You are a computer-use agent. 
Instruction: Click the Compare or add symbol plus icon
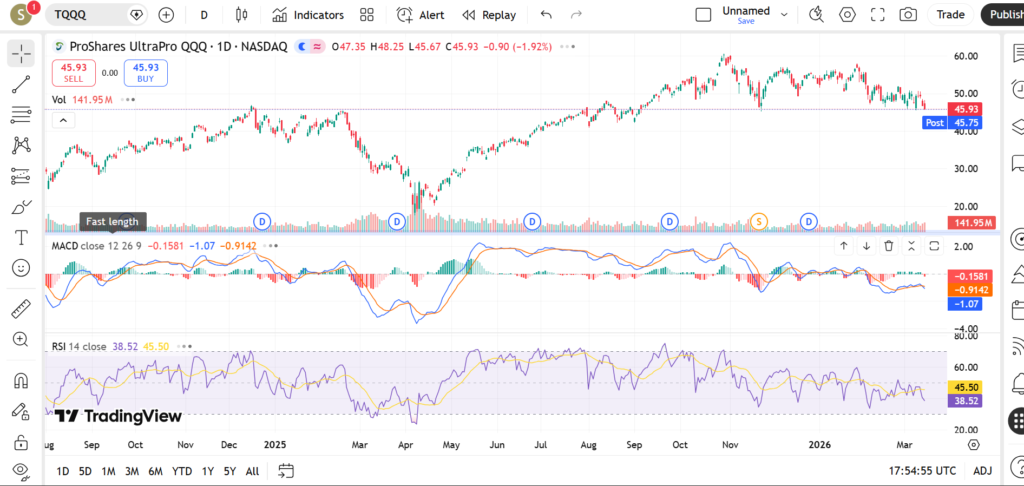click(x=166, y=15)
